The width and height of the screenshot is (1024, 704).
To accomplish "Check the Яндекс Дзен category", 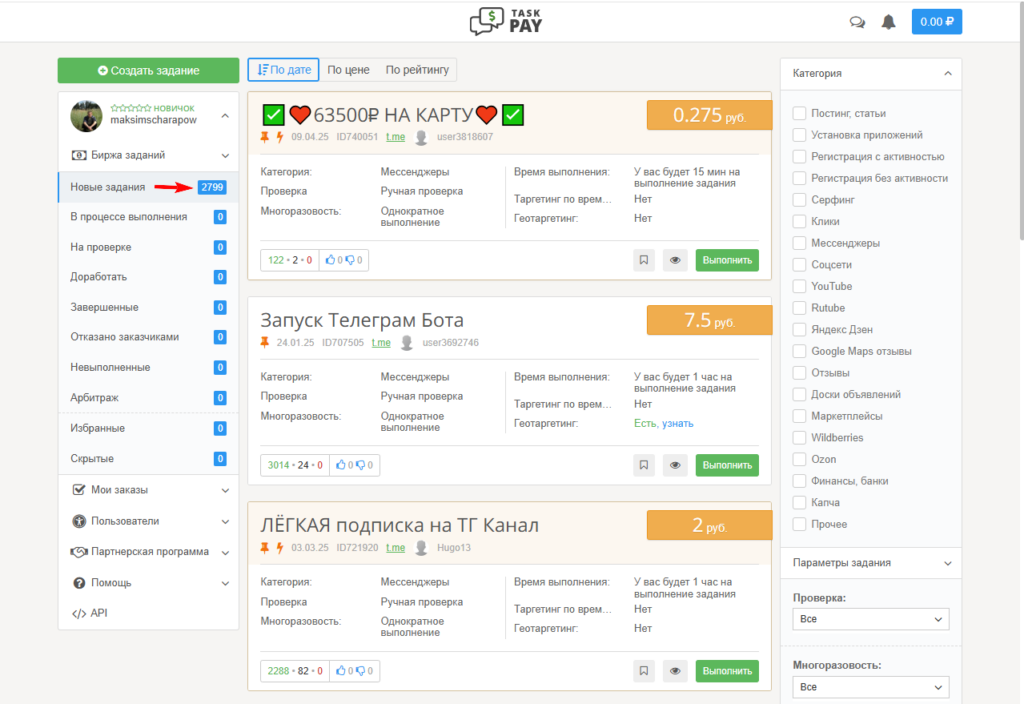I will [x=799, y=329].
